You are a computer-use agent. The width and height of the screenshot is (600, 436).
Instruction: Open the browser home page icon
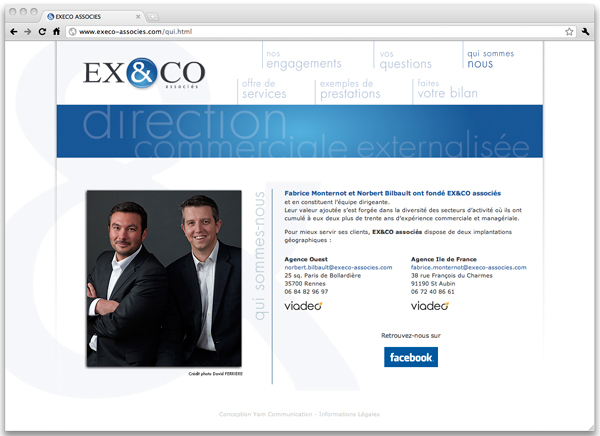tap(56, 31)
